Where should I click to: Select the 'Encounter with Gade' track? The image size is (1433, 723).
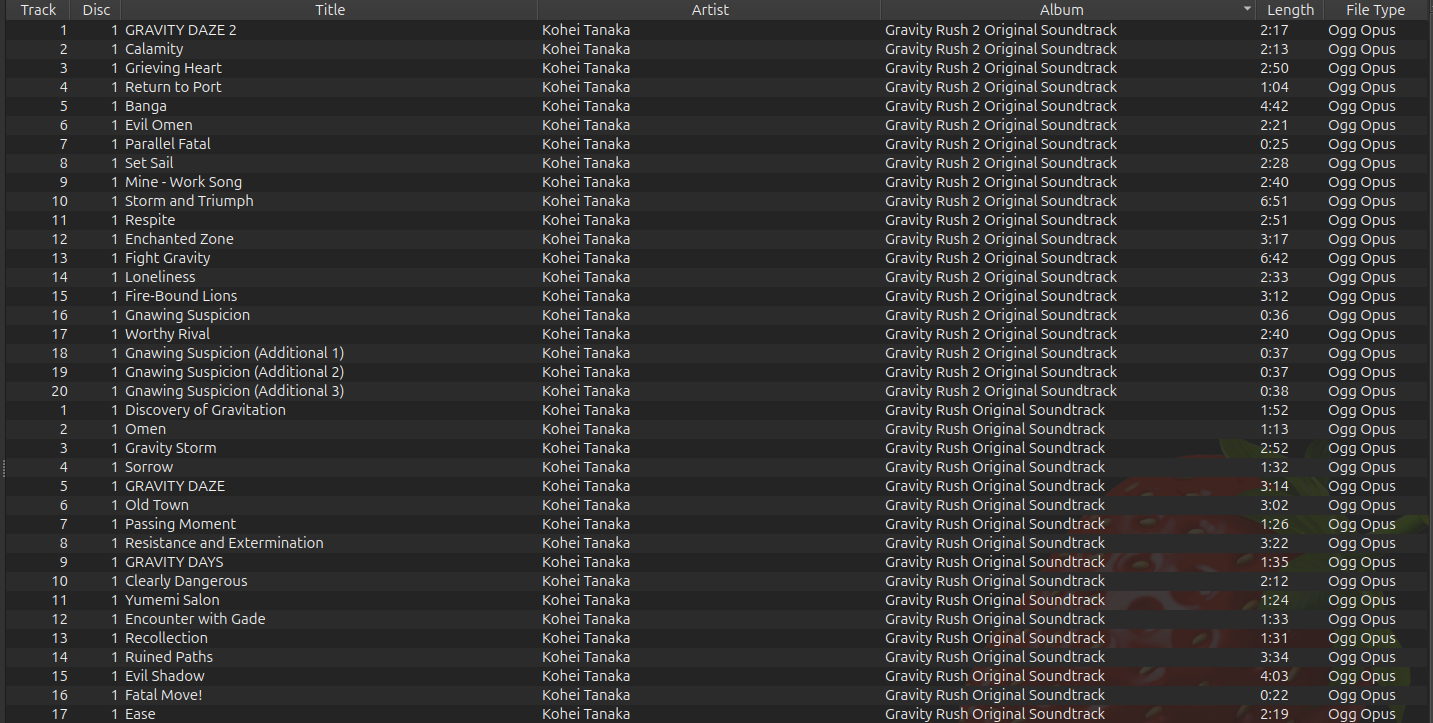click(x=195, y=619)
